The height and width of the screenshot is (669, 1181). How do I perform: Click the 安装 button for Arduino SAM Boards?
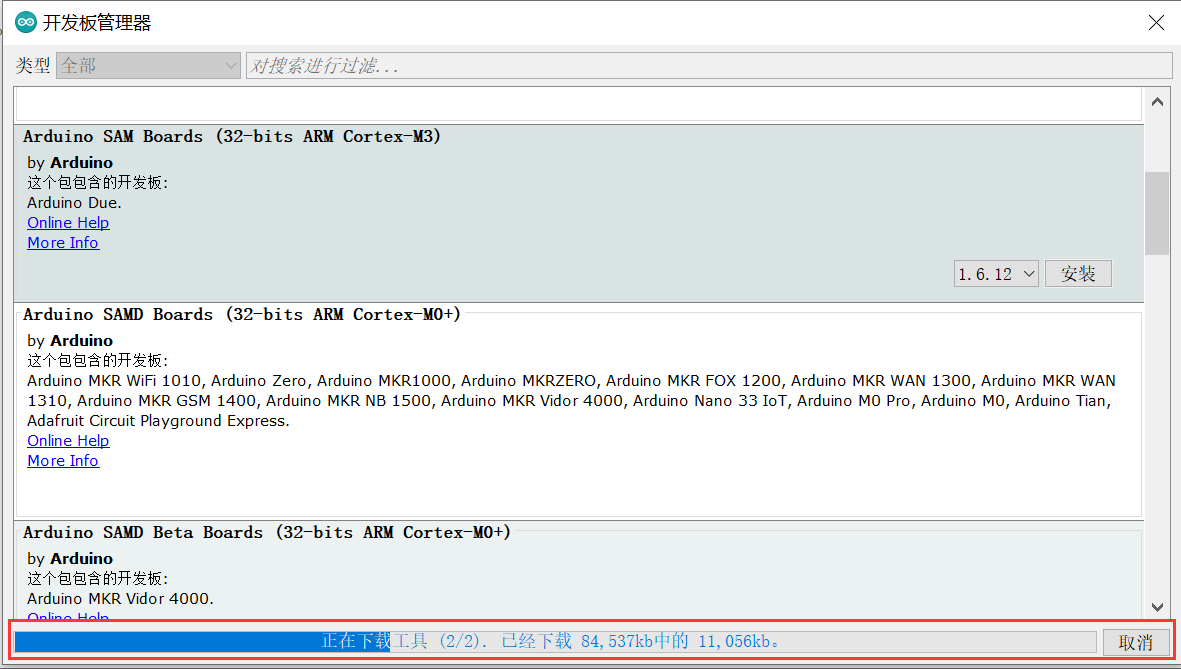(x=1078, y=274)
